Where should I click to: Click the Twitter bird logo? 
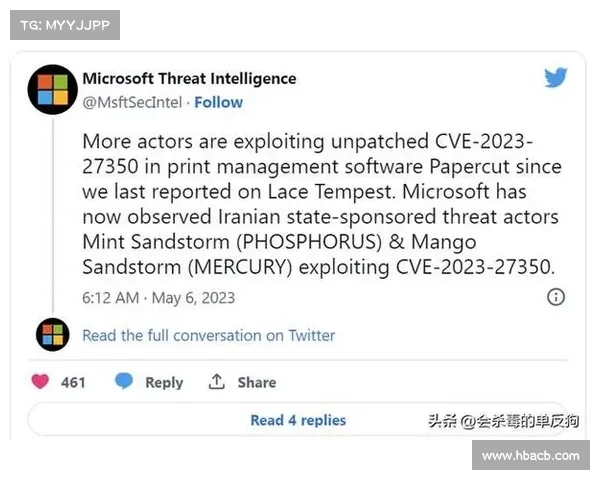[556, 78]
